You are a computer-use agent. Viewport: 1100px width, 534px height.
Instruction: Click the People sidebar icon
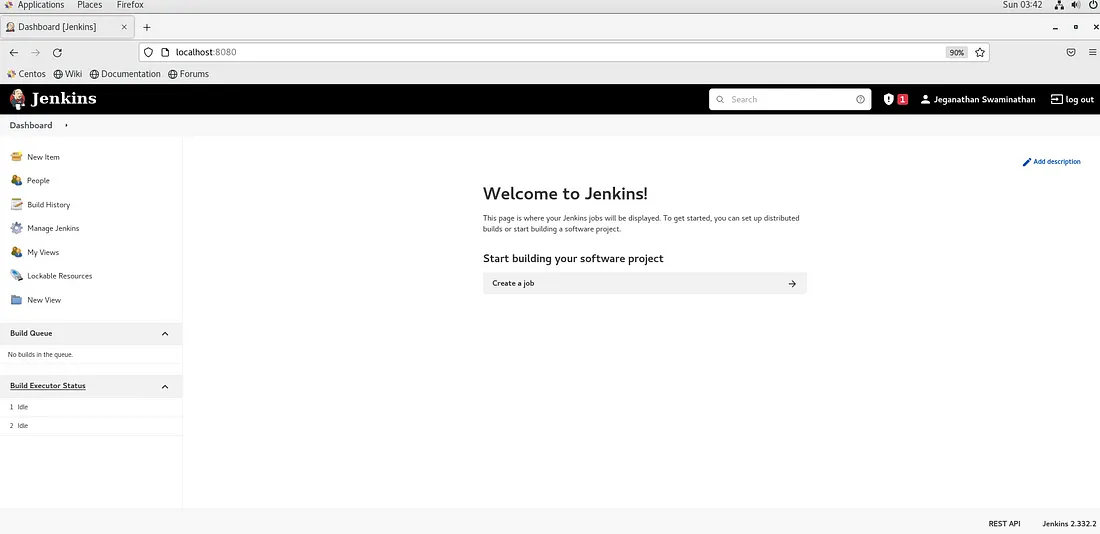click(17, 180)
